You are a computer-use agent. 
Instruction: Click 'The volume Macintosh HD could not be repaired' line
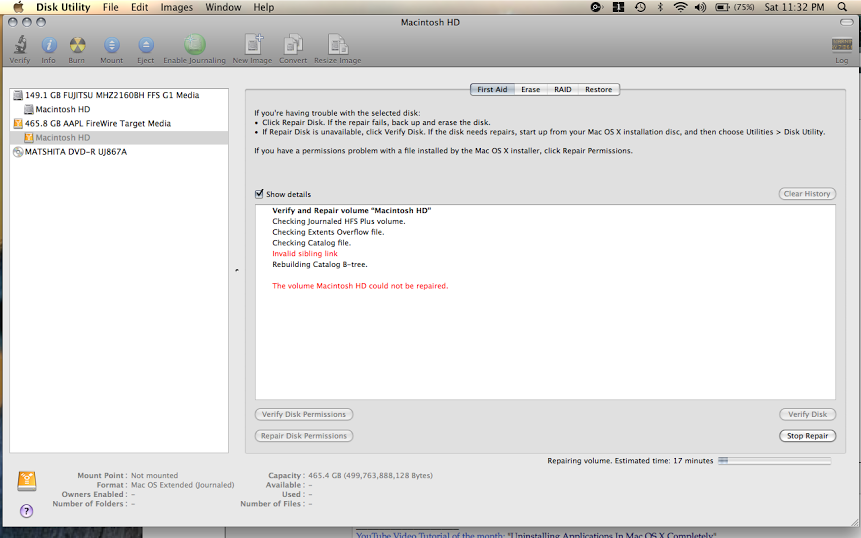pos(360,286)
